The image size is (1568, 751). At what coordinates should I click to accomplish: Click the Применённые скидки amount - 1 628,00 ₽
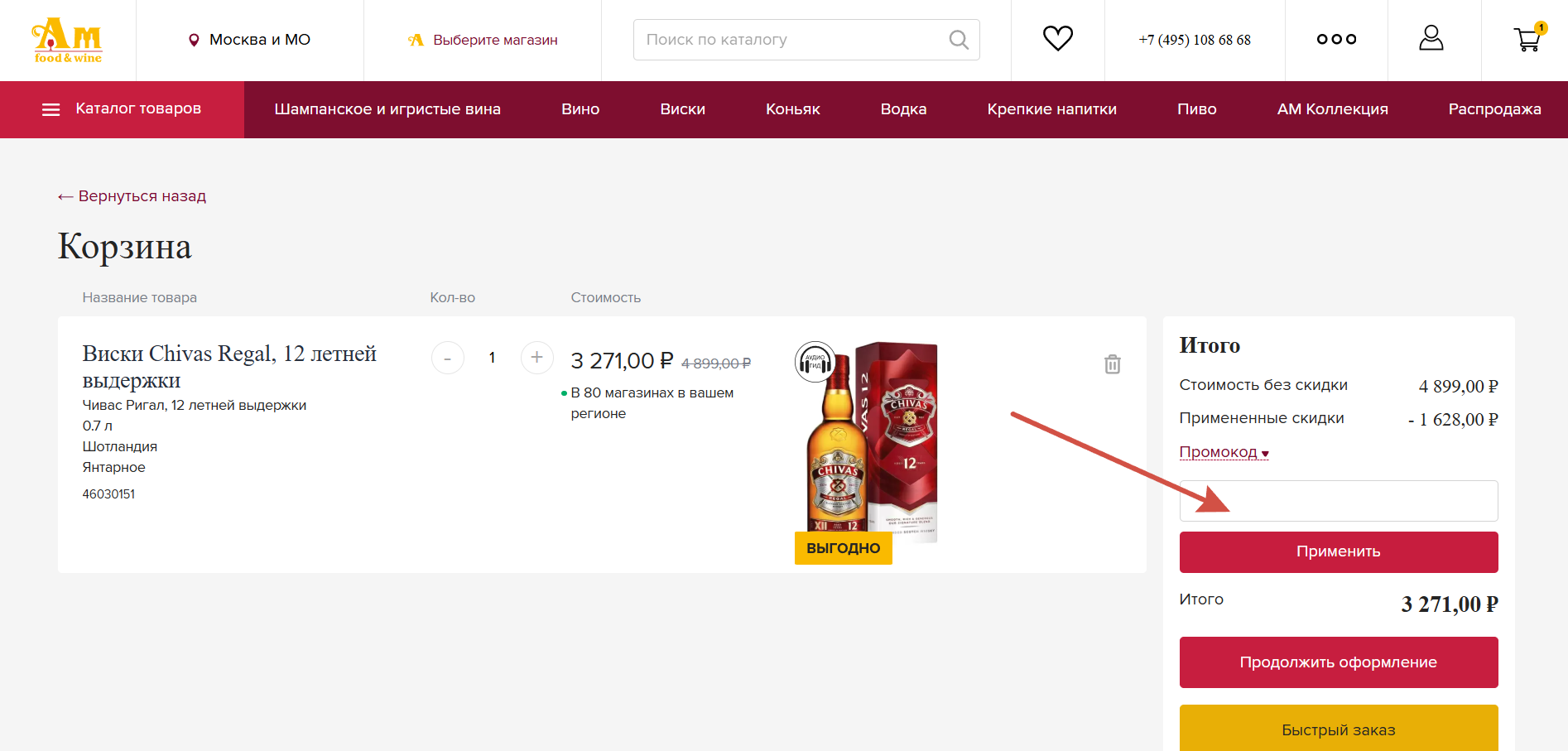1453,420
